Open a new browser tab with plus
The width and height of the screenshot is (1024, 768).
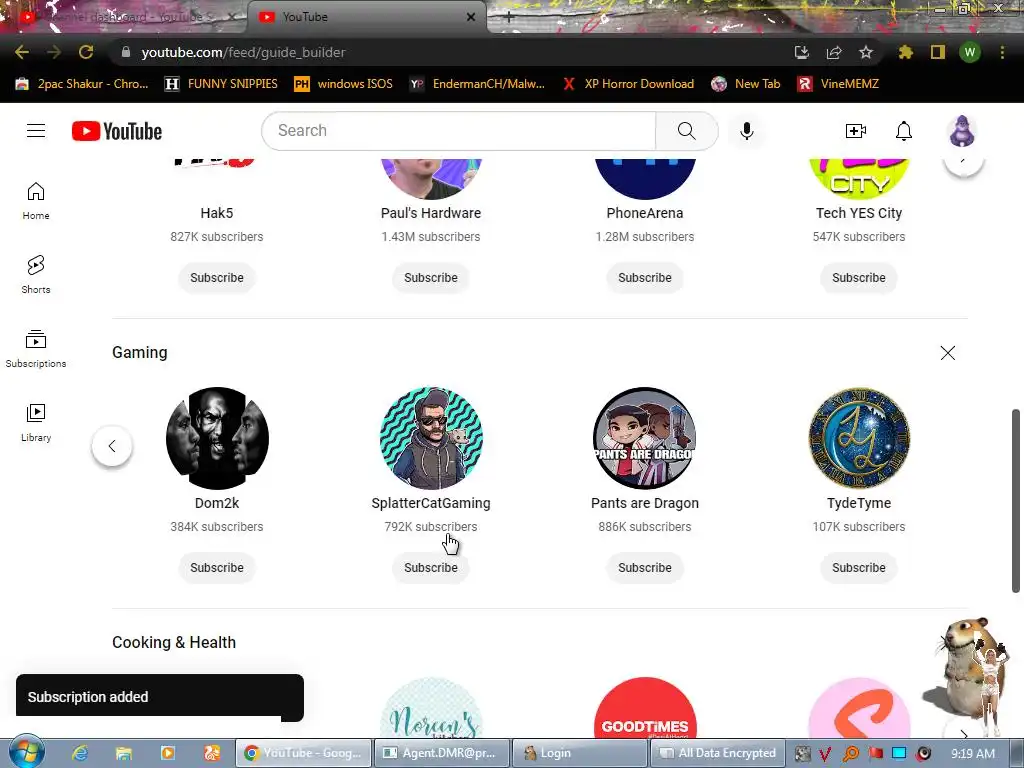[509, 18]
